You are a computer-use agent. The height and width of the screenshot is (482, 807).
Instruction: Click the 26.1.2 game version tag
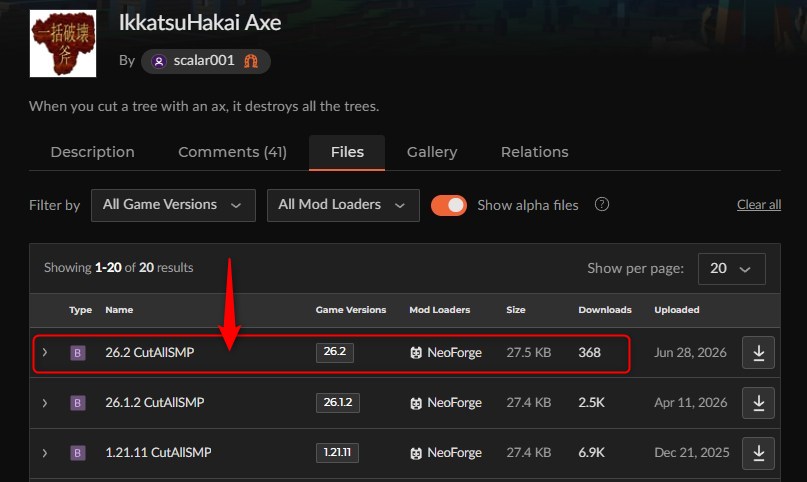coord(338,403)
